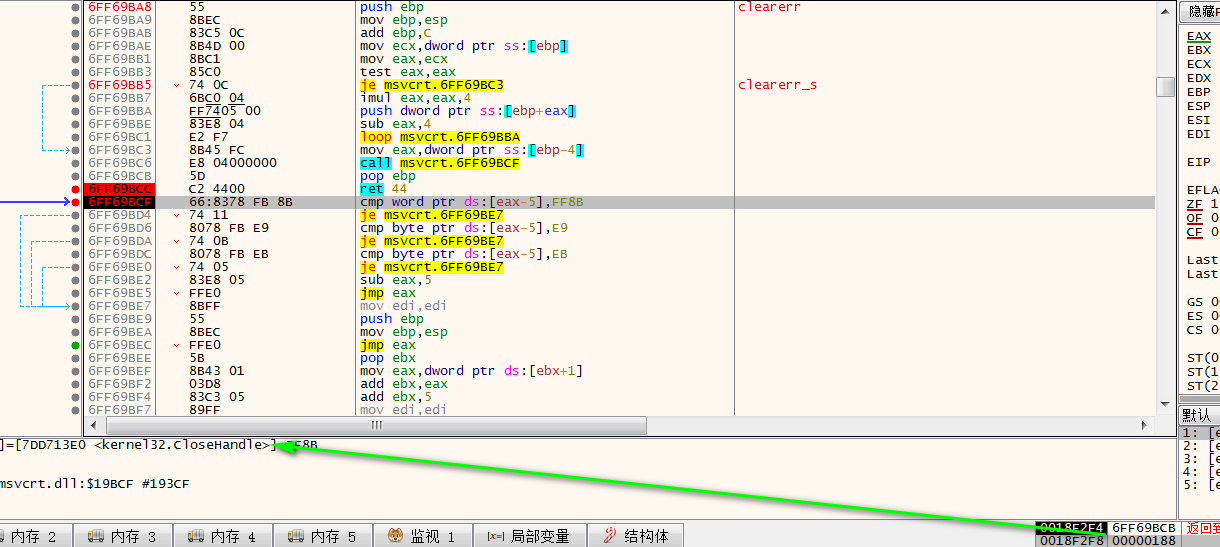This screenshot has width=1220, height=547.
Task: Select the 'clearerr_s' comment label
Action: pyautogui.click(x=777, y=85)
